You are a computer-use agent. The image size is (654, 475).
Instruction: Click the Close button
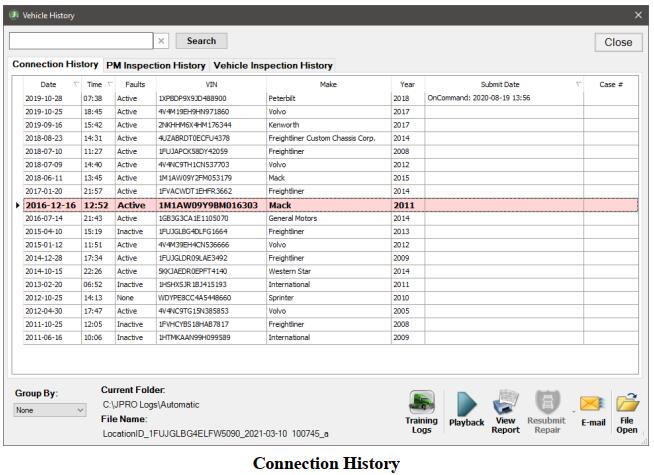[618, 42]
